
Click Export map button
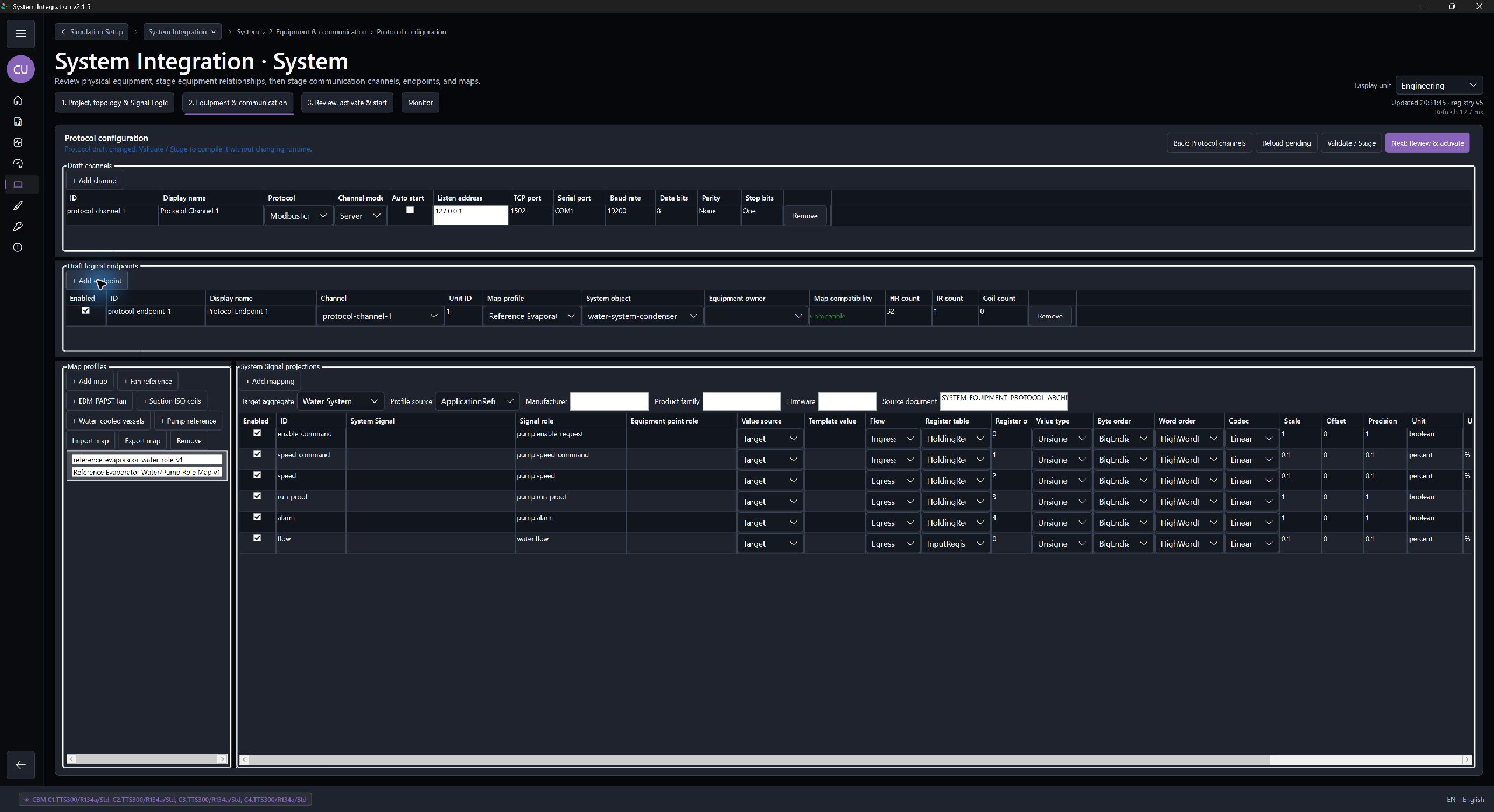tap(142, 440)
